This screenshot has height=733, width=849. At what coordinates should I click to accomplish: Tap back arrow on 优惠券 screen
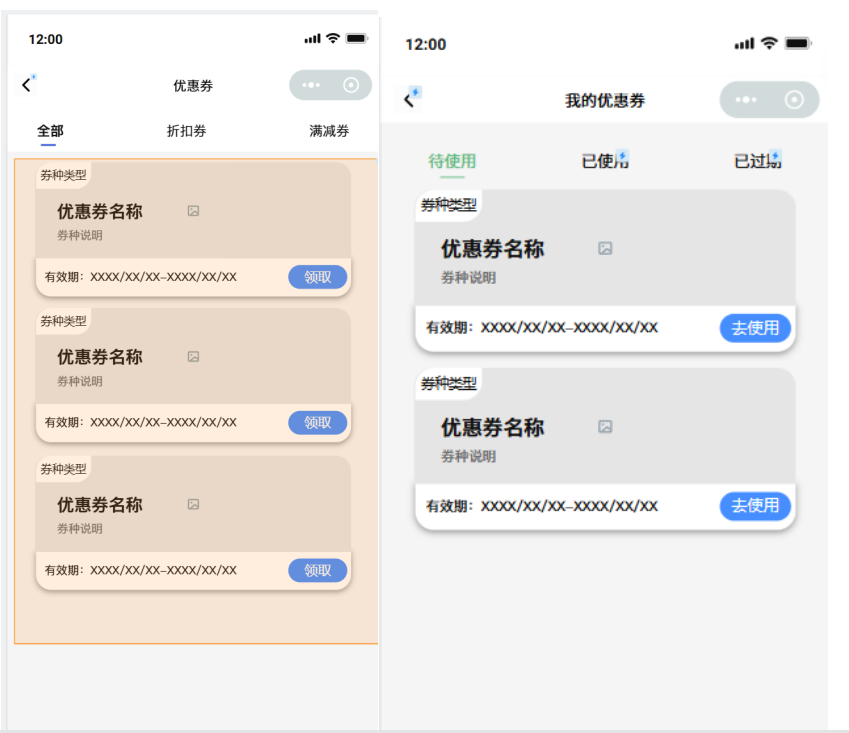(x=26, y=85)
